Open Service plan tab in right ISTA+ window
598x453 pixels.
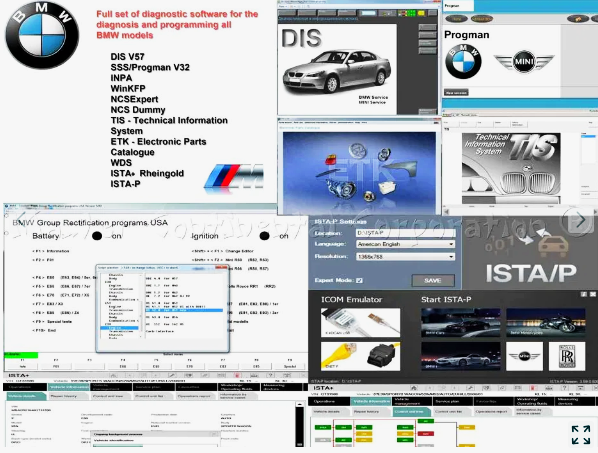tap(453, 402)
